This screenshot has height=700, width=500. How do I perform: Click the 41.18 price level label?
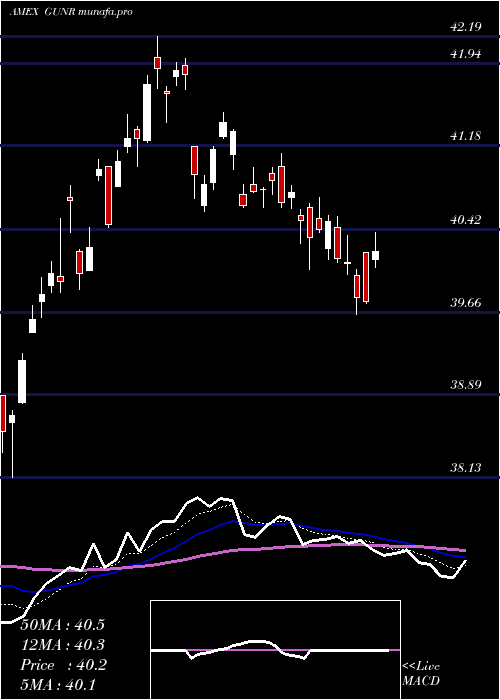(466, 136)
